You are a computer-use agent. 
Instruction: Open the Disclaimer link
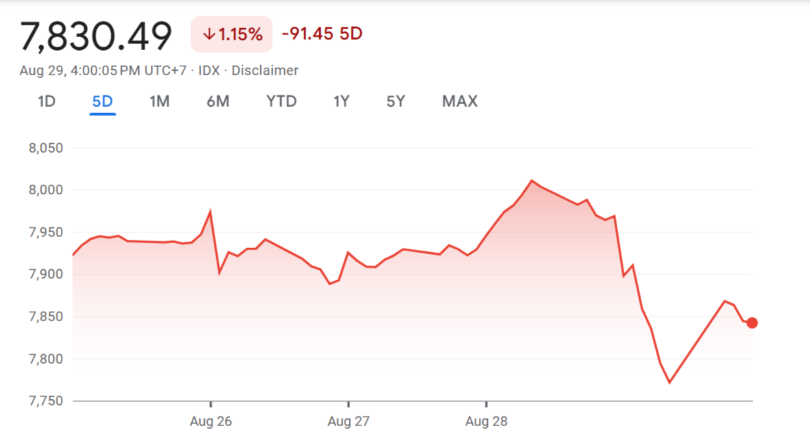click(x=265, y=70)
